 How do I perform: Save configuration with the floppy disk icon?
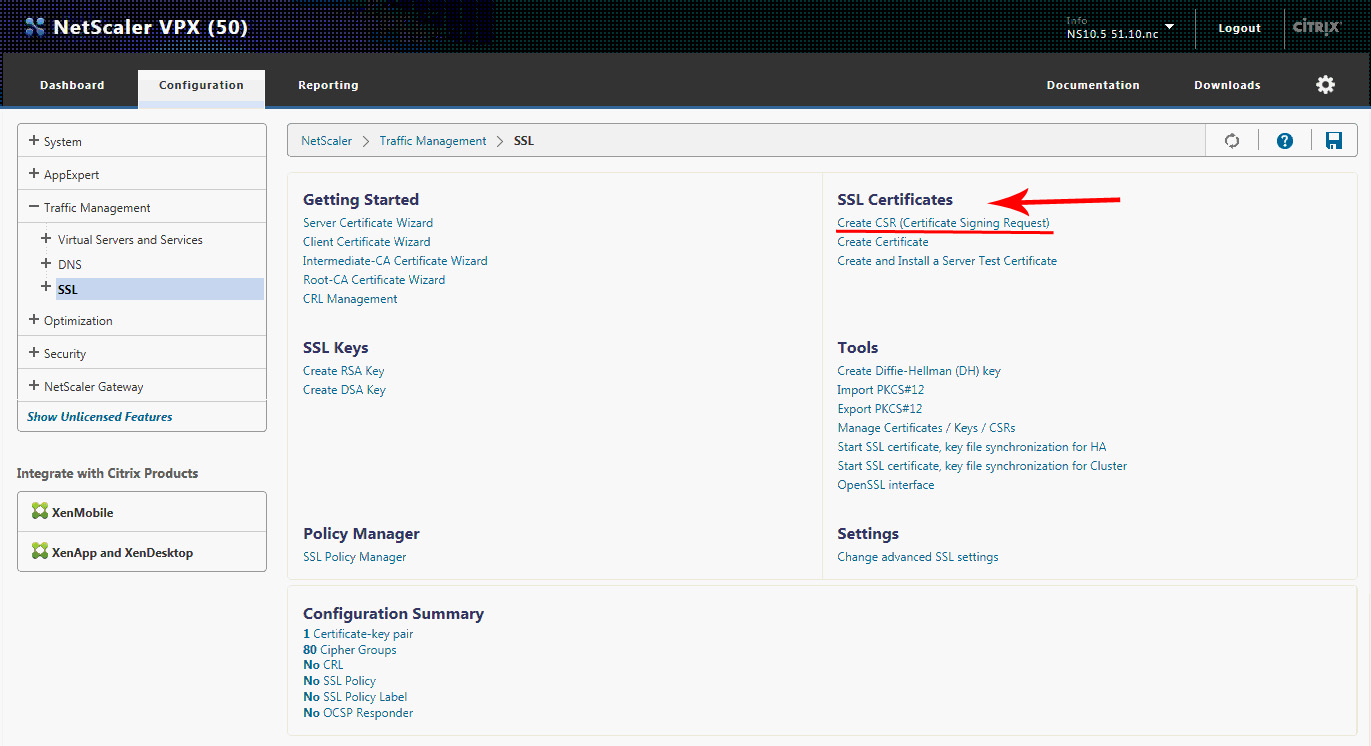[1334, 141]
